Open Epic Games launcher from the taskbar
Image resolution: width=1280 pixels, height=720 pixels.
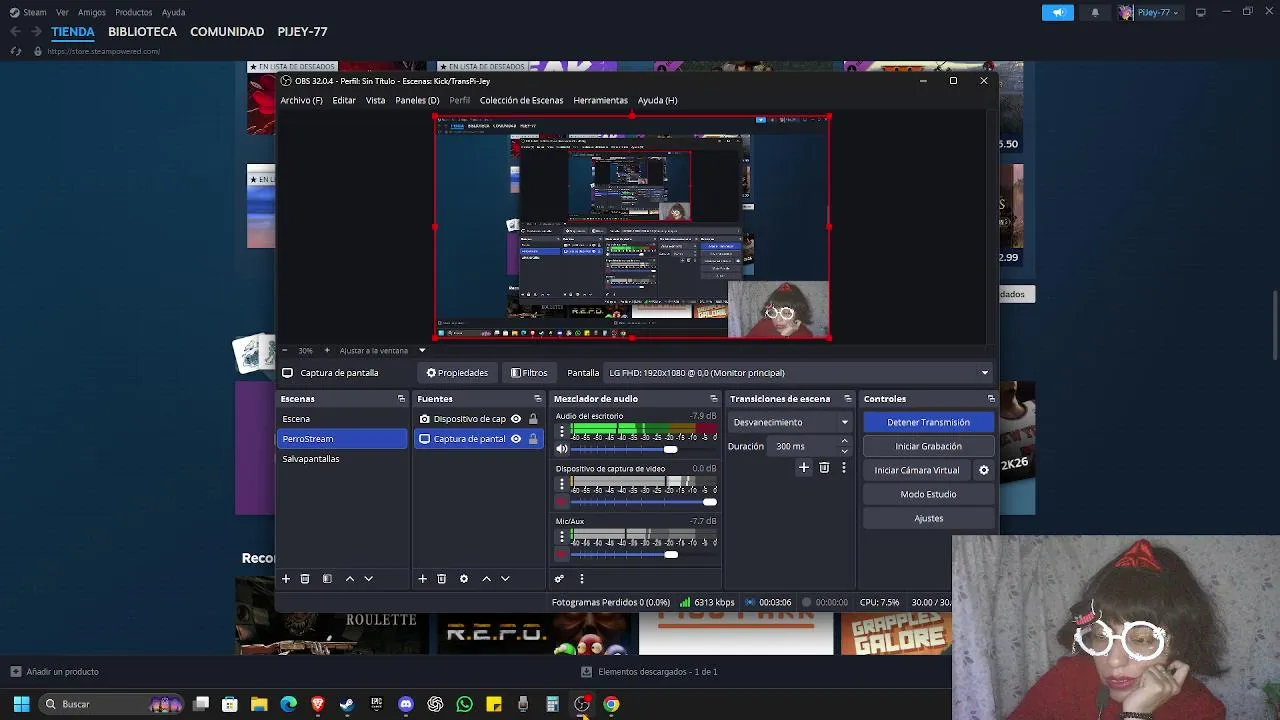coord(376,704)
